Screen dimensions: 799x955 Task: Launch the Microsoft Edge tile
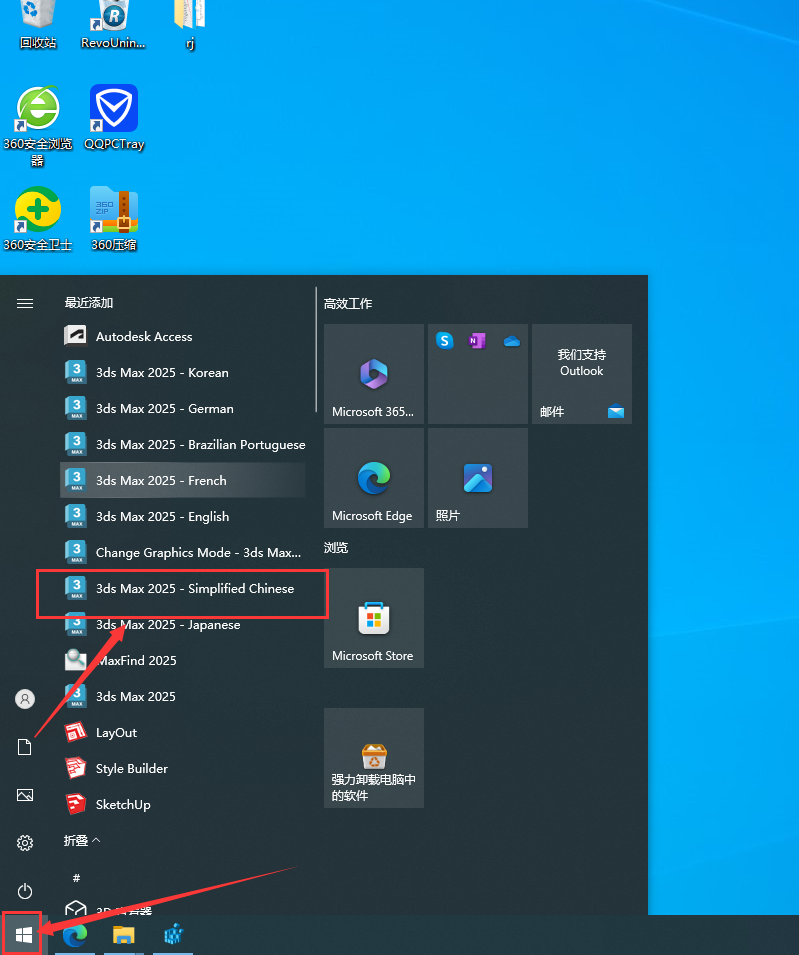(x=374, y=478)
